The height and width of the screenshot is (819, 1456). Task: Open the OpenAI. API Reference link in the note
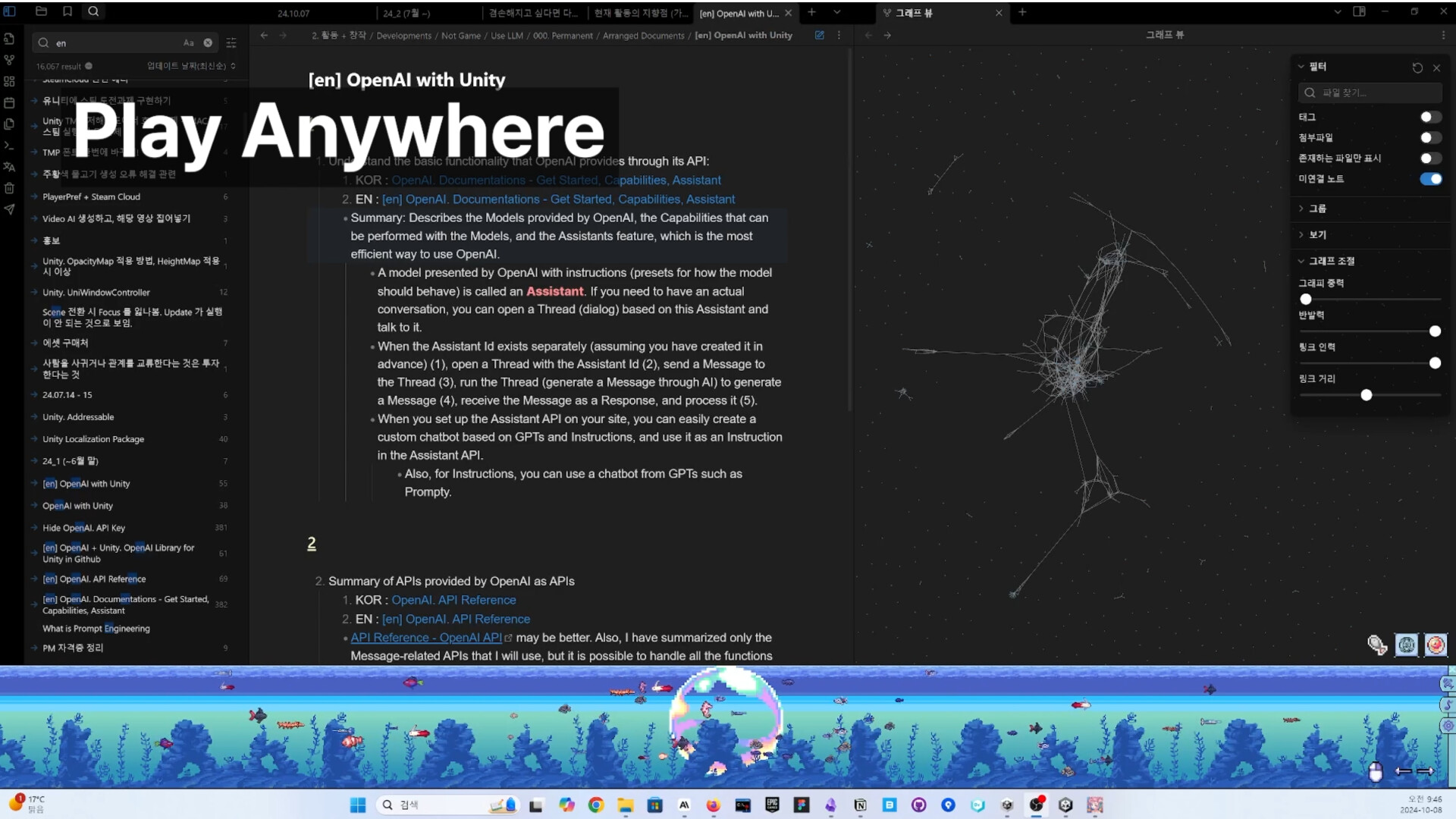click(453, 599)
